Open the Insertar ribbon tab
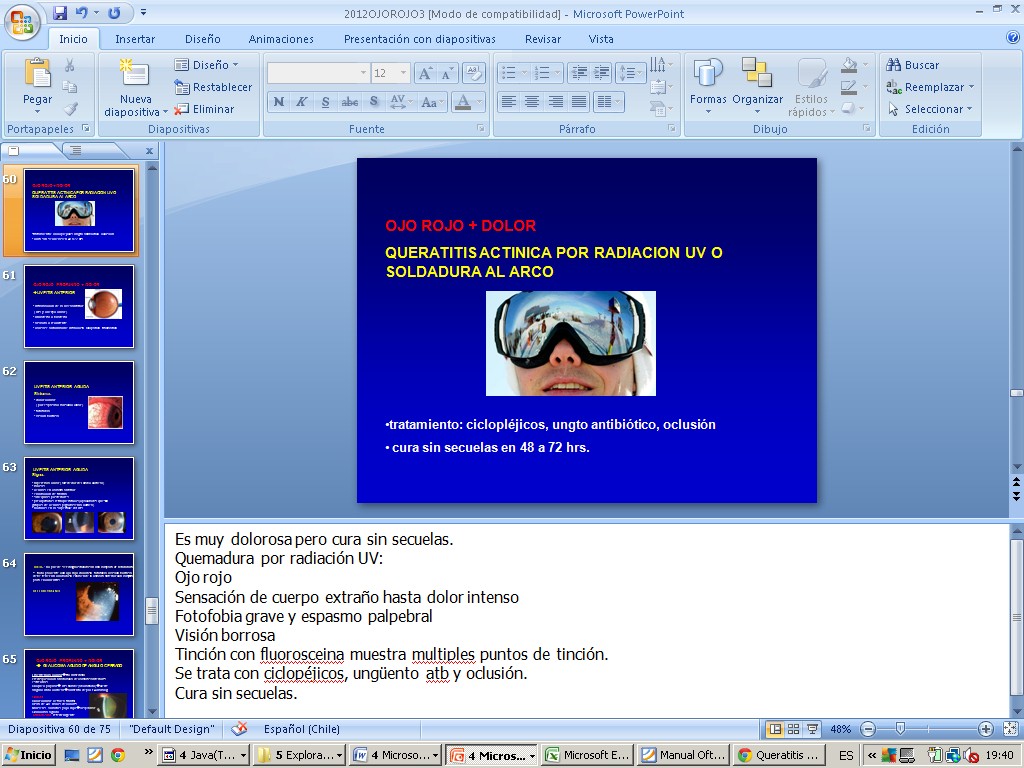Image resolution: width=1024 pixels, height=768 pixels. (135, 39)
